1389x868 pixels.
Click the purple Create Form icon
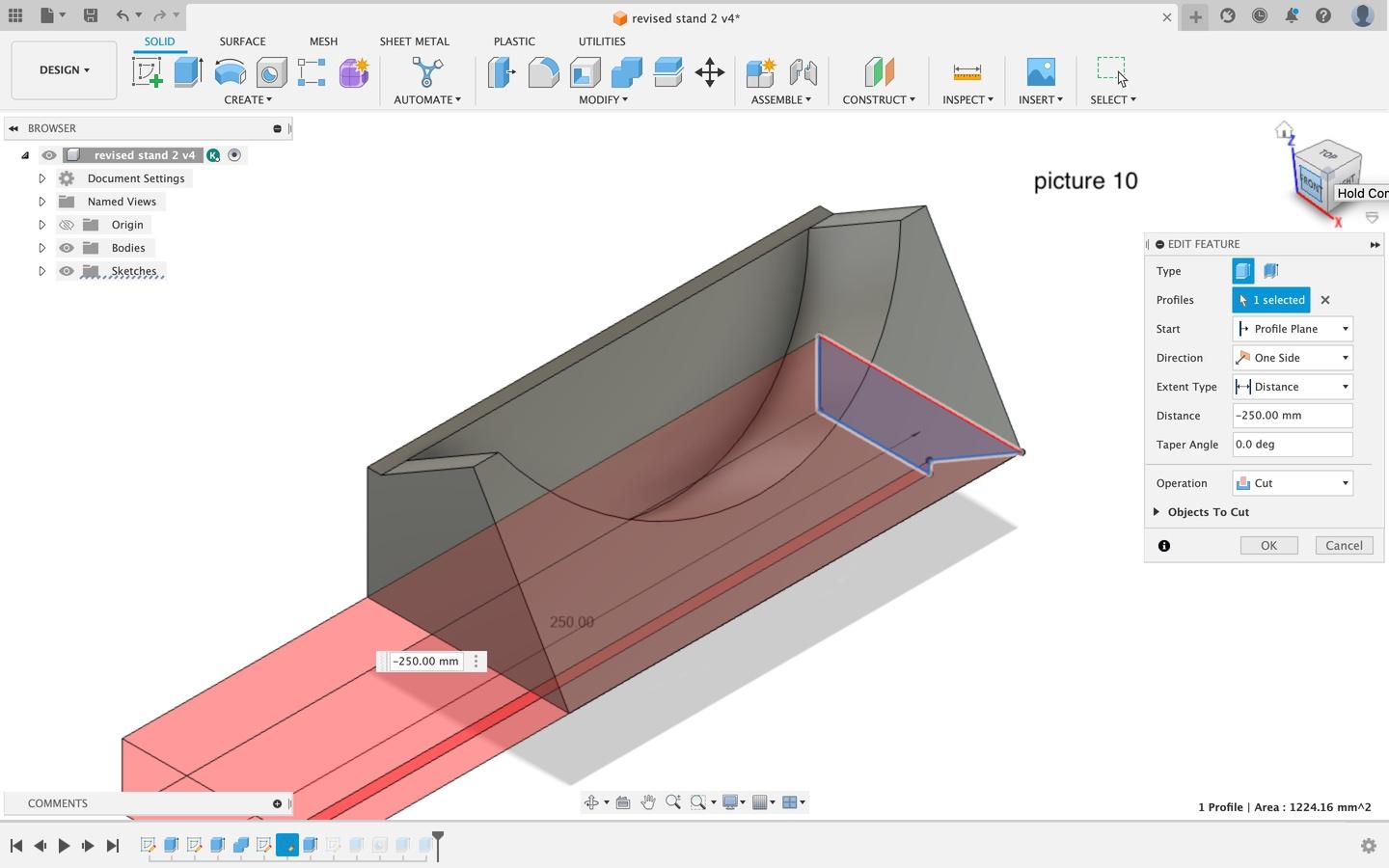[354, 72]
